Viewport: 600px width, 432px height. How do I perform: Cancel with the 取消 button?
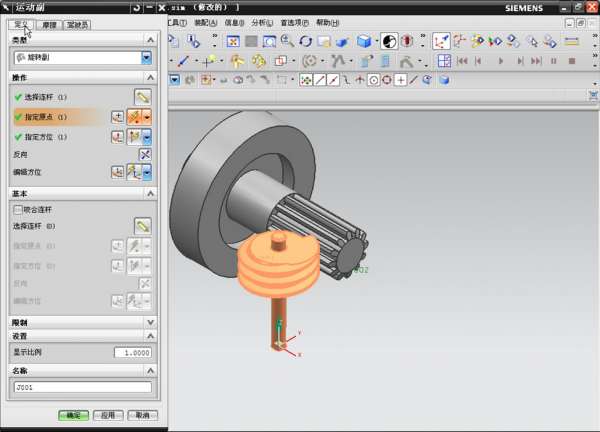[142, 415]
